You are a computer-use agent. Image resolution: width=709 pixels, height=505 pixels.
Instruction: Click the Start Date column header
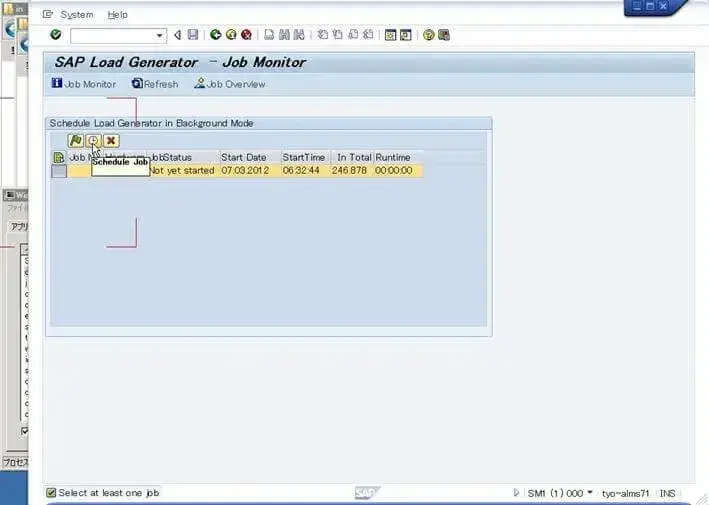(x=250, y=157)
